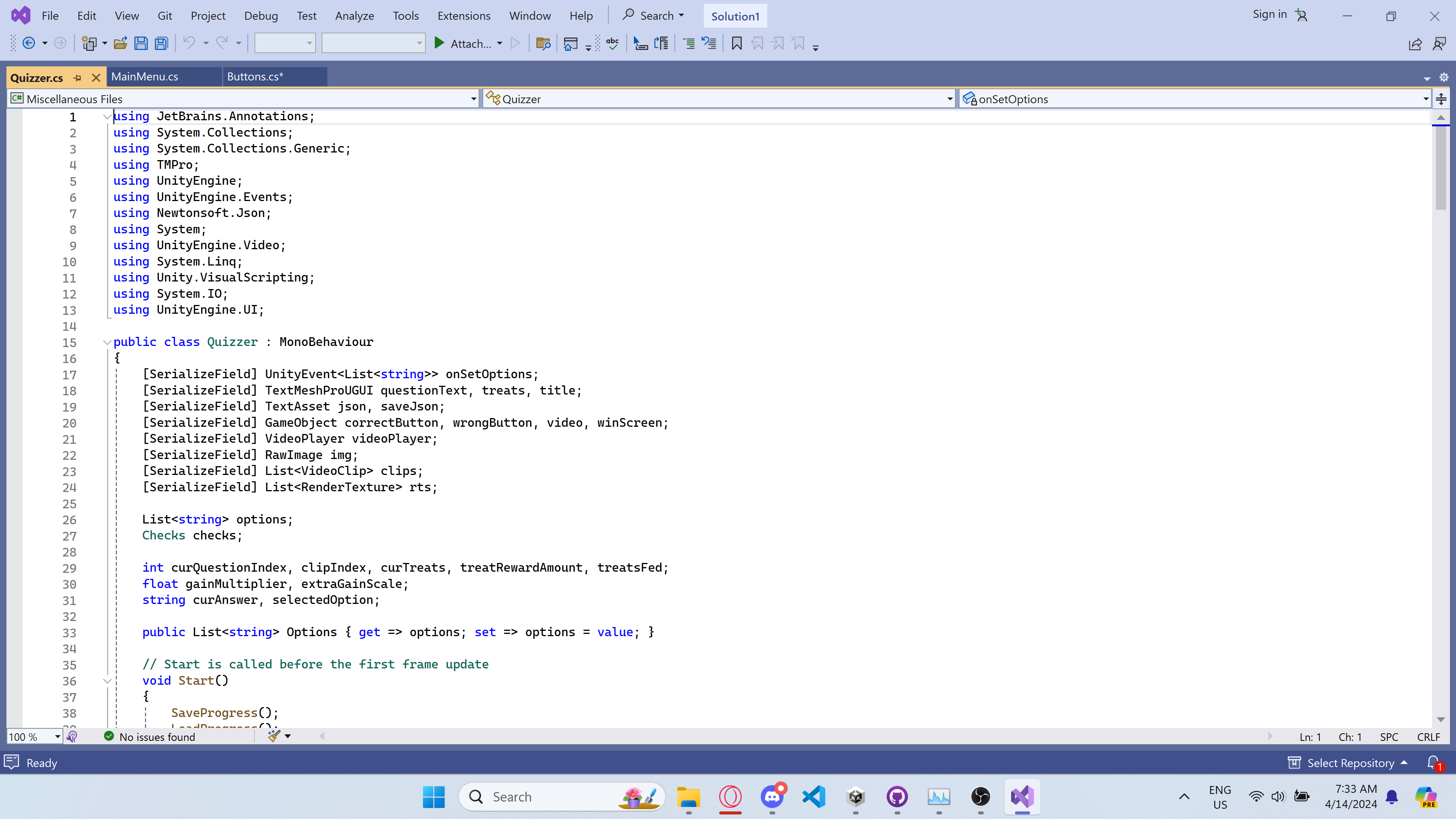Viewport: 1456px width, 819px height.
Task: Open the Miscellaneous Files project dropdown
Action: coord(474,99)
